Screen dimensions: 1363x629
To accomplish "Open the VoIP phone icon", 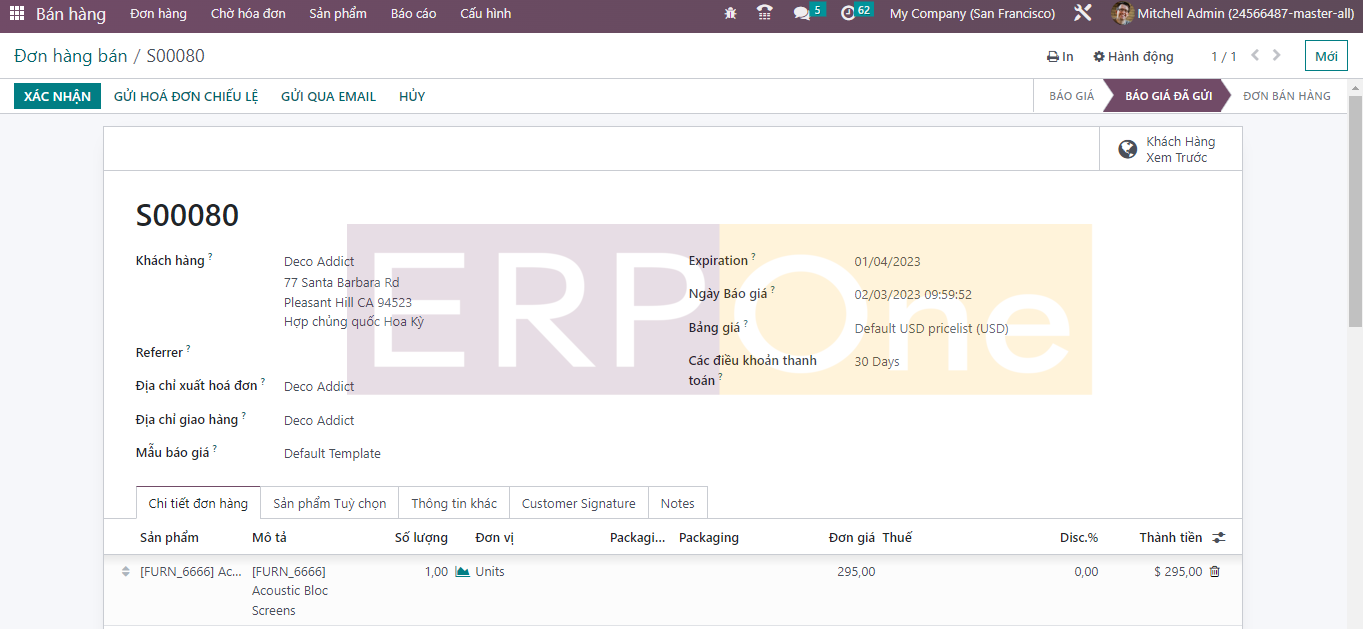I will click(x=765, y=14).
